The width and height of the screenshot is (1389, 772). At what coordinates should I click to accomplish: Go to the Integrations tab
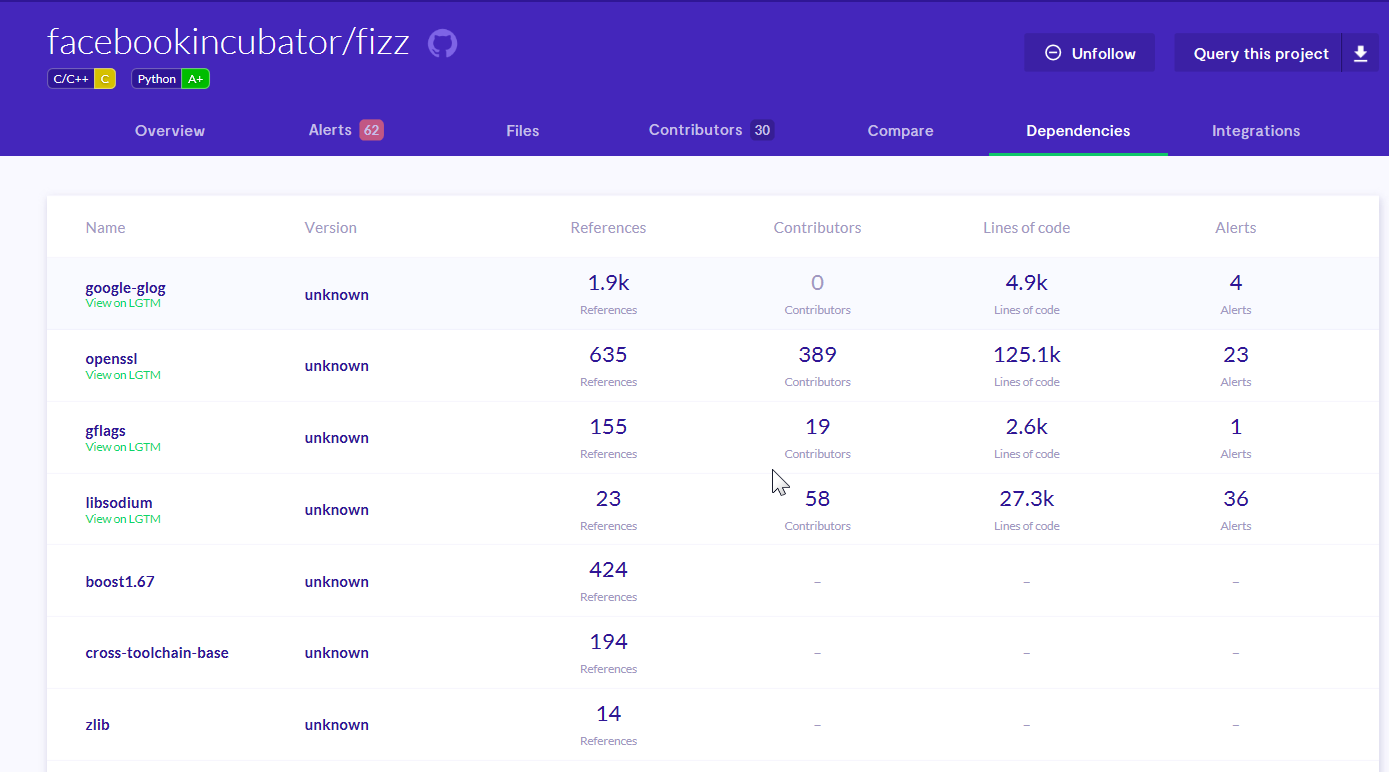point(1256,131)
